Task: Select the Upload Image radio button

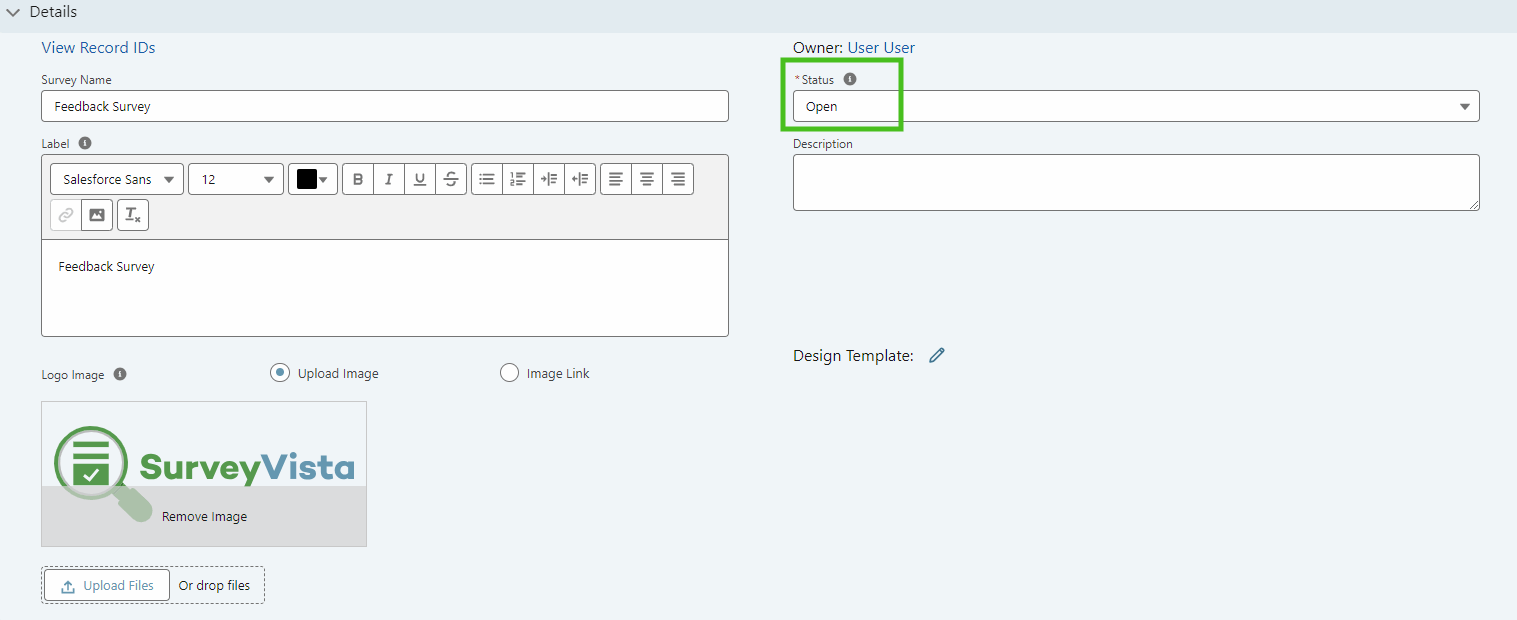Action: click(x=279, y=372)
